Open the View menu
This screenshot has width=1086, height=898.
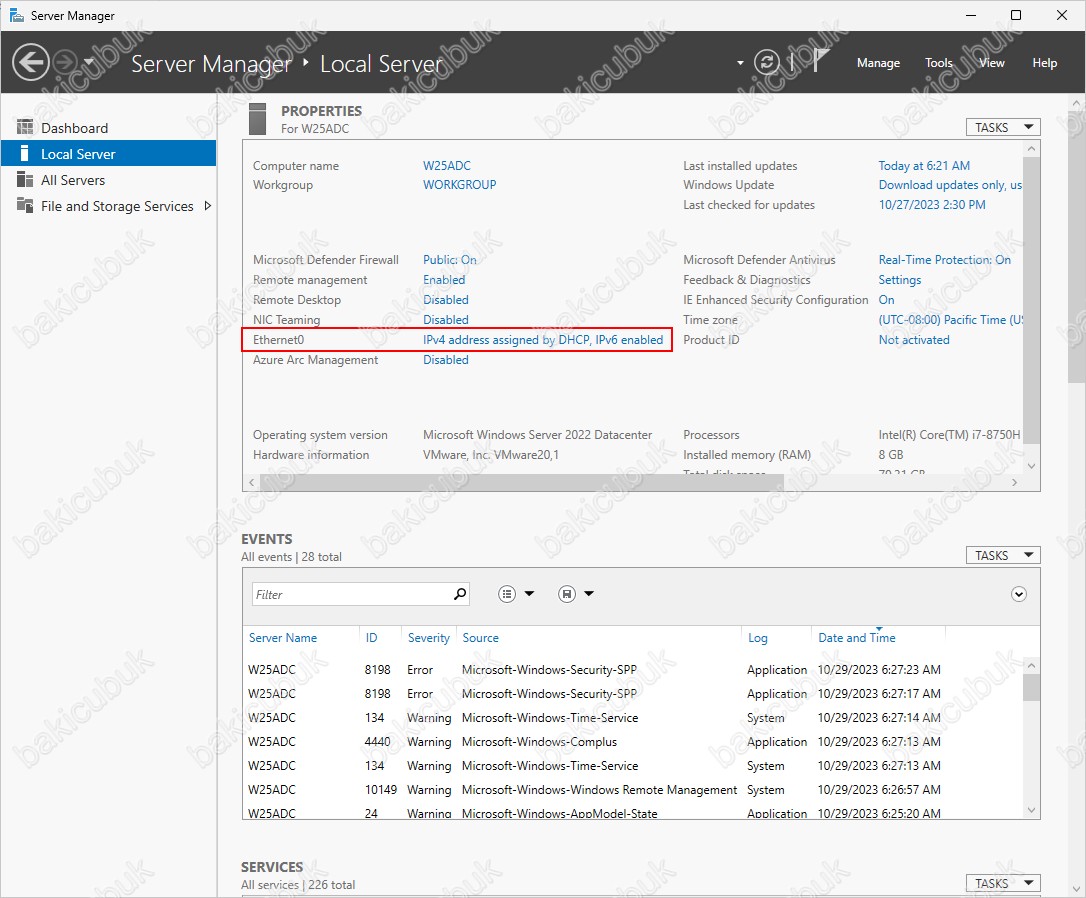click(991, 63)
